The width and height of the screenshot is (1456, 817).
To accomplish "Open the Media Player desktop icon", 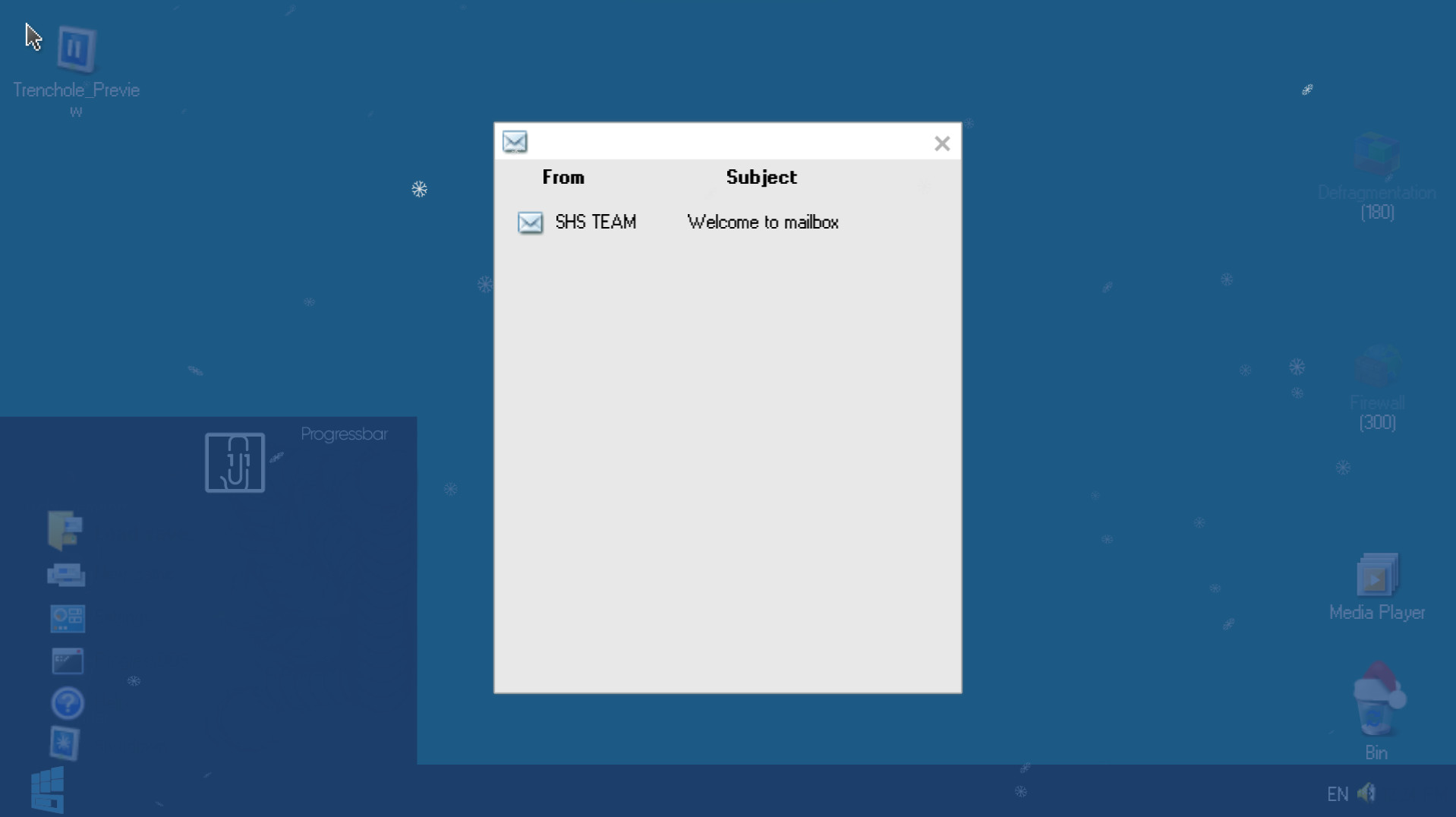I will coord(1376,576).
